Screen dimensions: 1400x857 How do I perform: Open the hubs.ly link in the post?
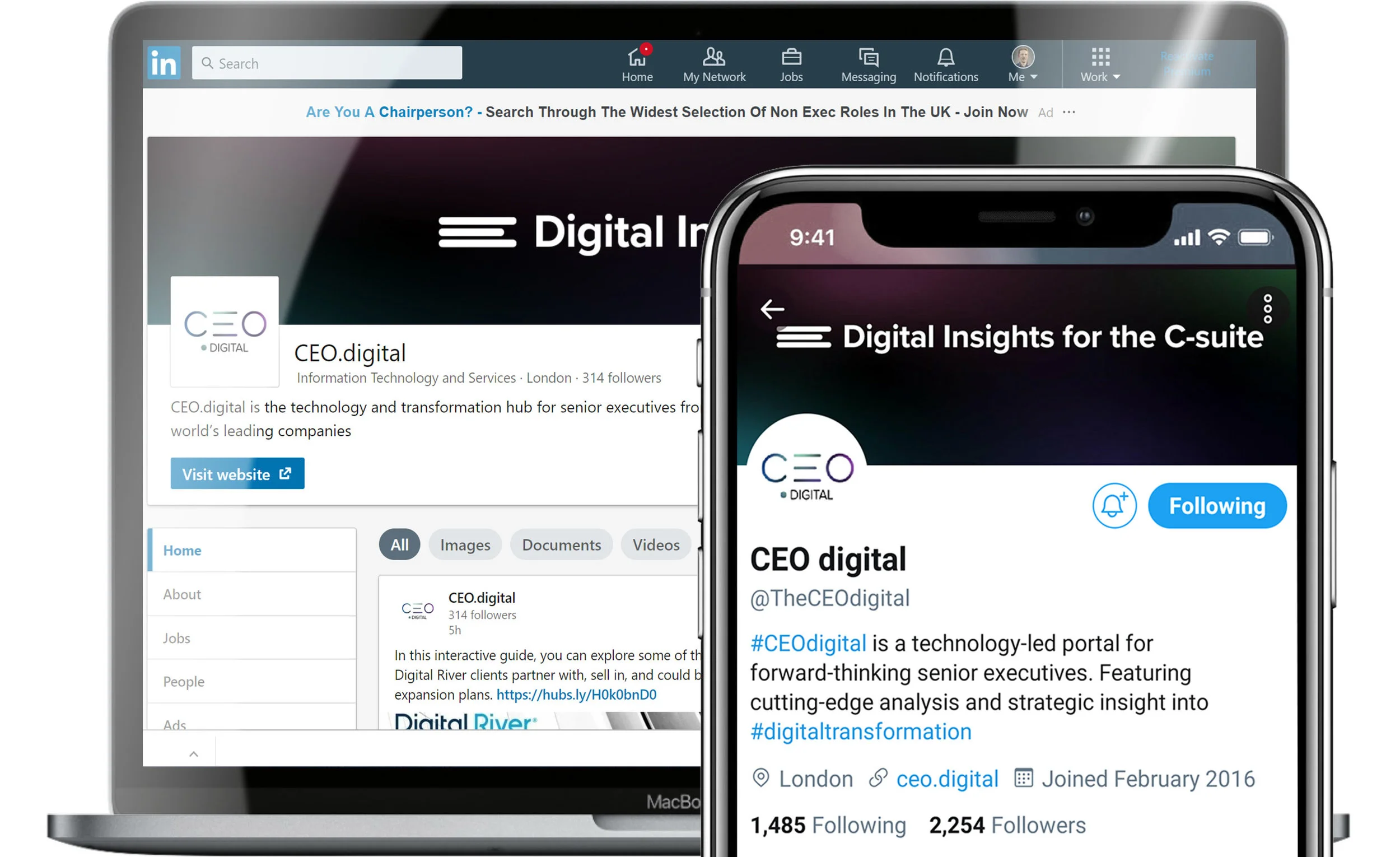(576, 695)
